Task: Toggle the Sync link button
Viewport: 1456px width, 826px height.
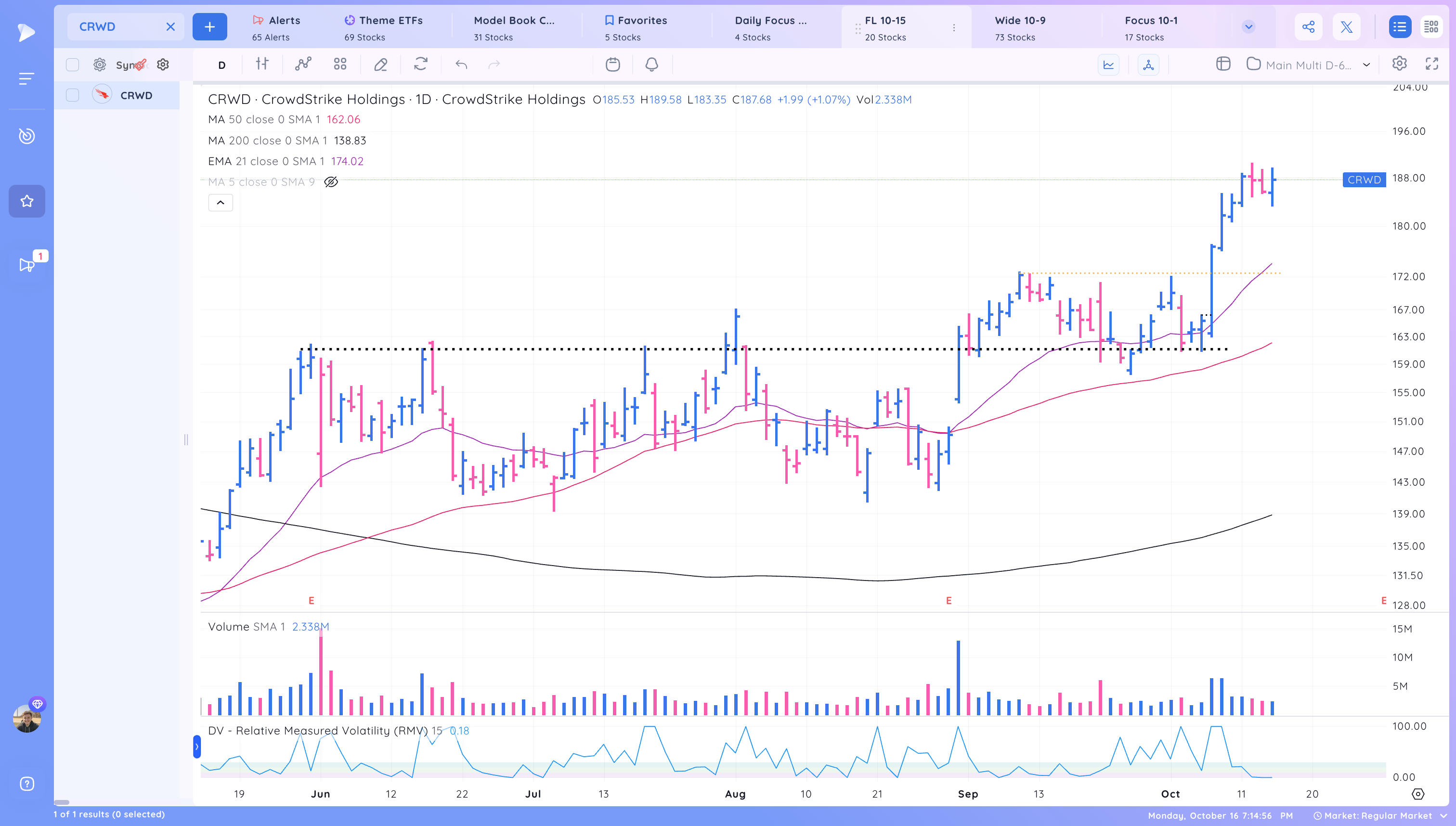Action: coord(131,65)
